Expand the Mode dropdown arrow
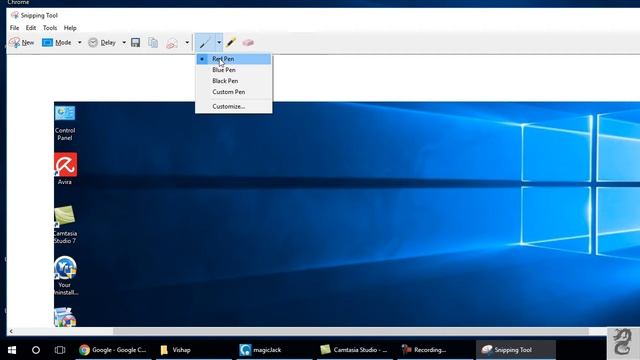640x360 pixels. pyautogui.click(x=80, y=42)
